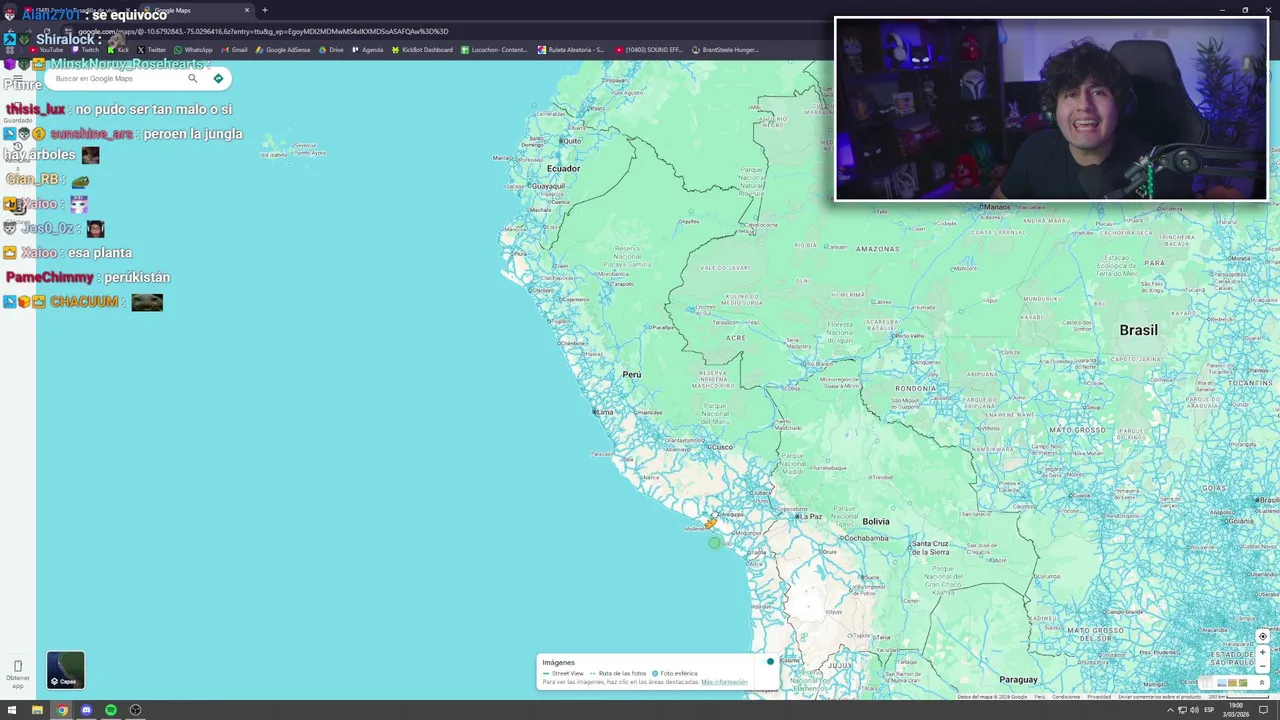Open the Locochon- Content bookmark
Viewport: 1280px width, 720px height.
point(494,49)
